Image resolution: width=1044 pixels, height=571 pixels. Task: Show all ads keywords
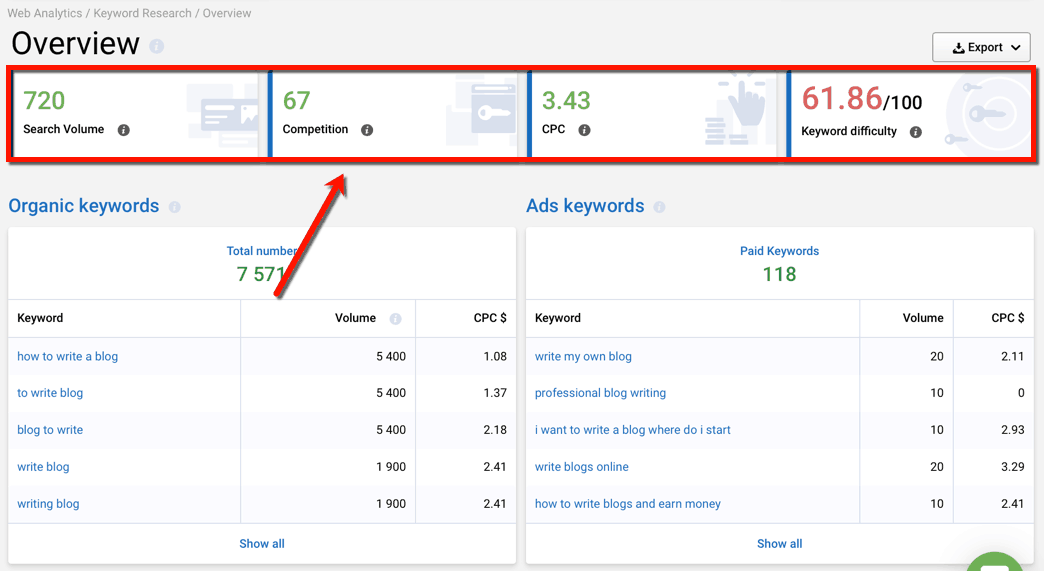(x=780, y=544)
